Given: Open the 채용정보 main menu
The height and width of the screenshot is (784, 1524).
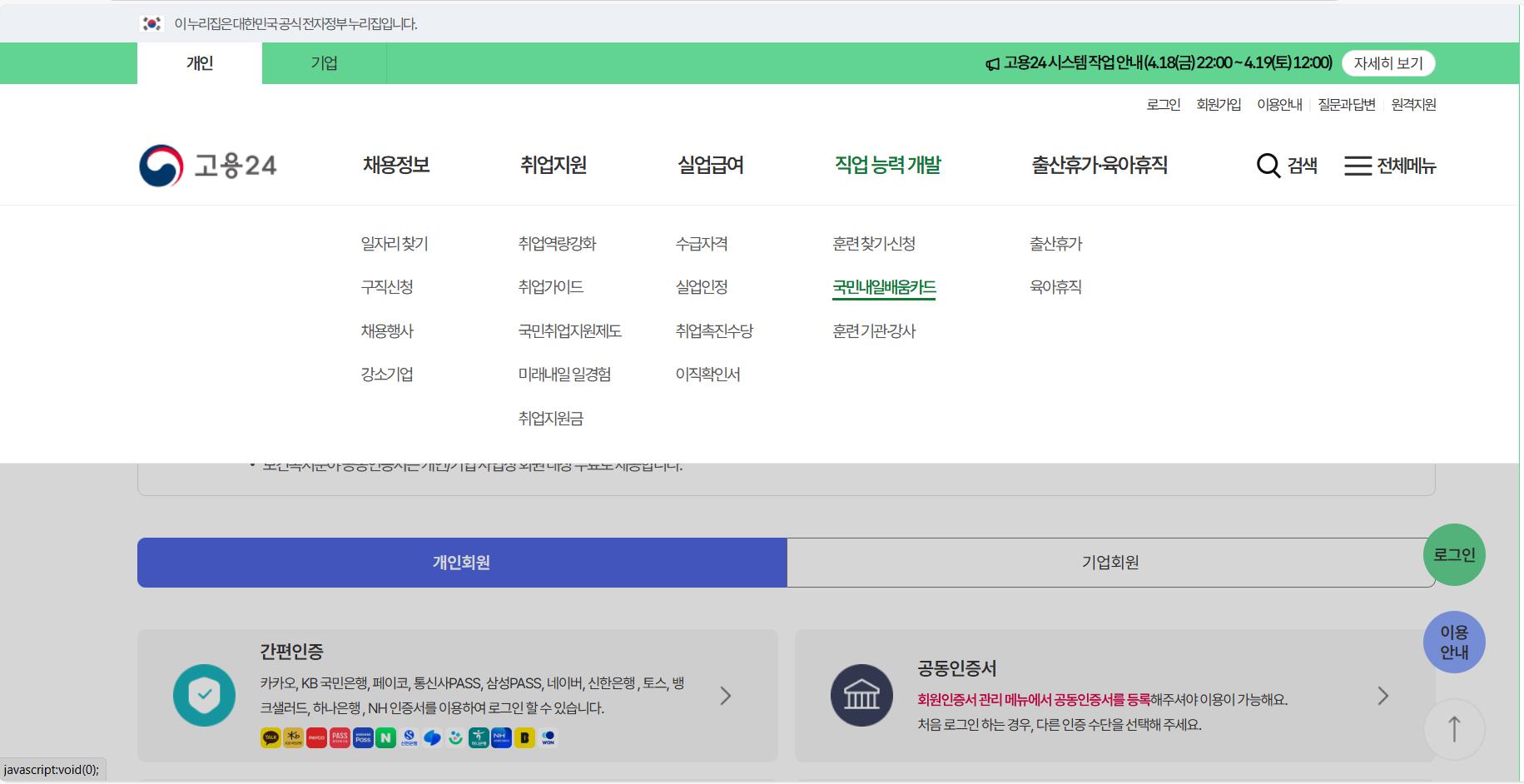Looking at the screenshot, I should click(x=396, y=165).
